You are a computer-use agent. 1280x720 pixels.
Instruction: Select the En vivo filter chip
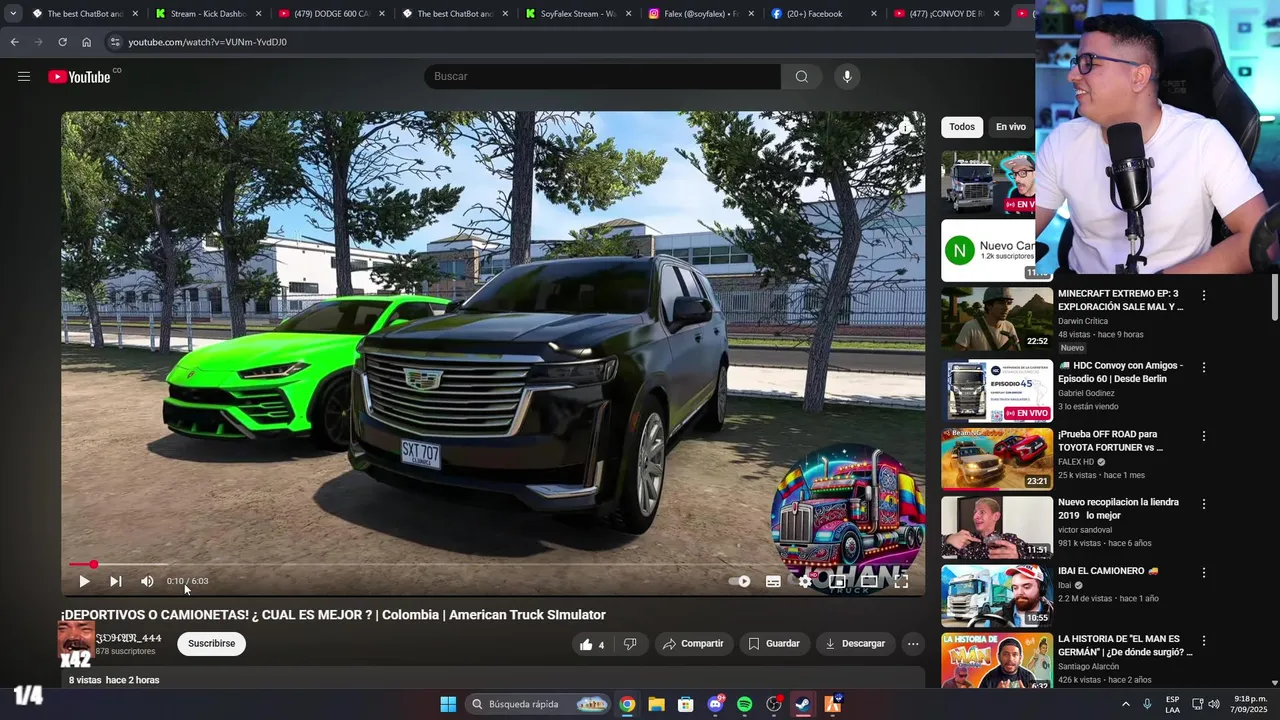coord(1011,127)
